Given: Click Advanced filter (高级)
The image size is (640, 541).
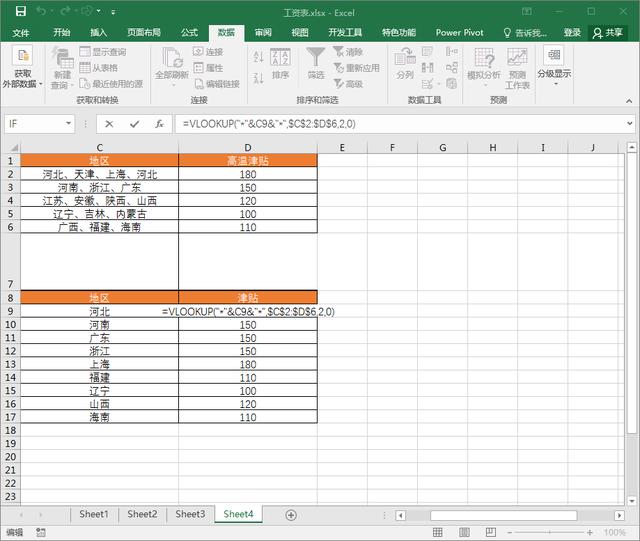Looking at the screenshot, I should click(348, 84).
